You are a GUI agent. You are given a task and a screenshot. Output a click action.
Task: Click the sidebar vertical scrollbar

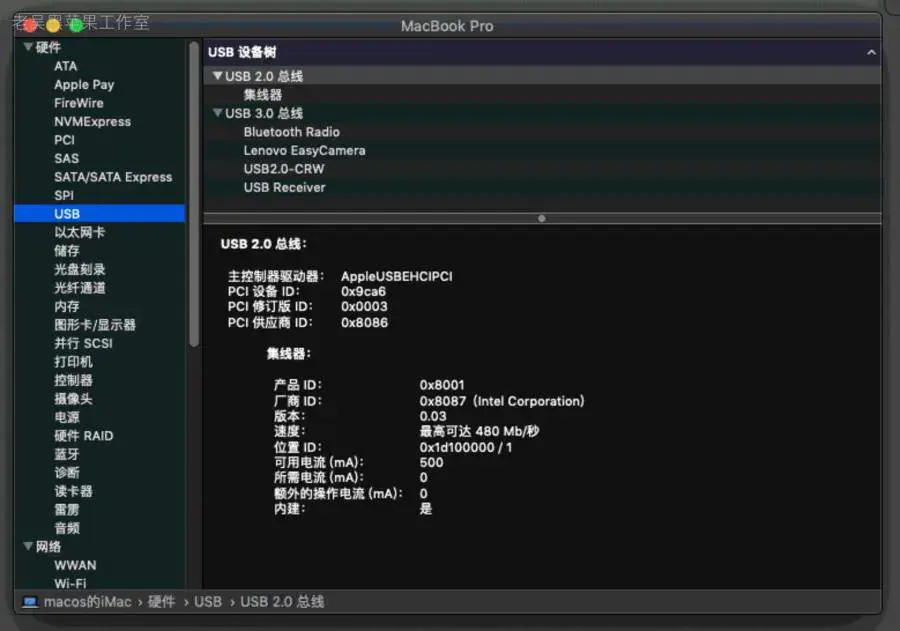[194, 193]
